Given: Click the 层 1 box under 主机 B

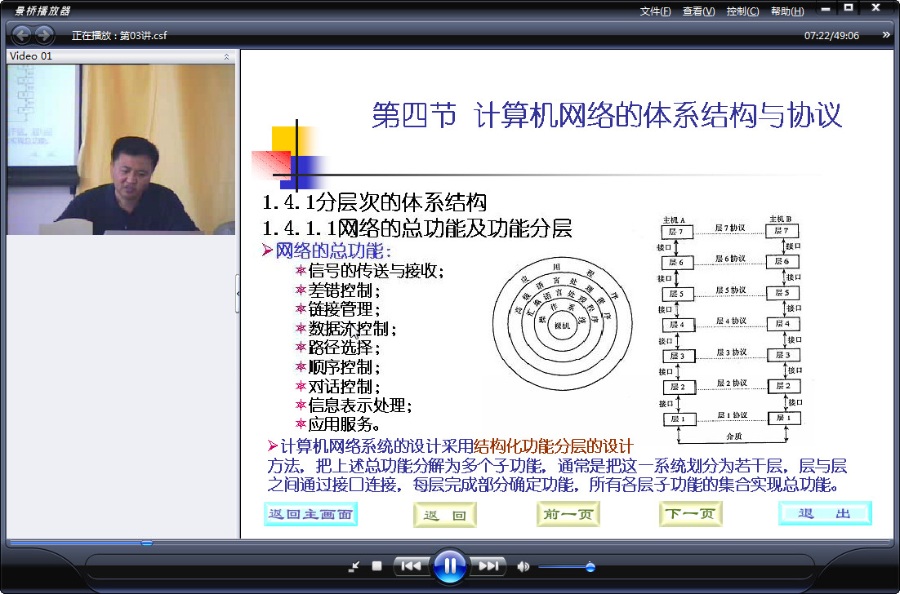Looking at the screenshot, I should [784, 418].
